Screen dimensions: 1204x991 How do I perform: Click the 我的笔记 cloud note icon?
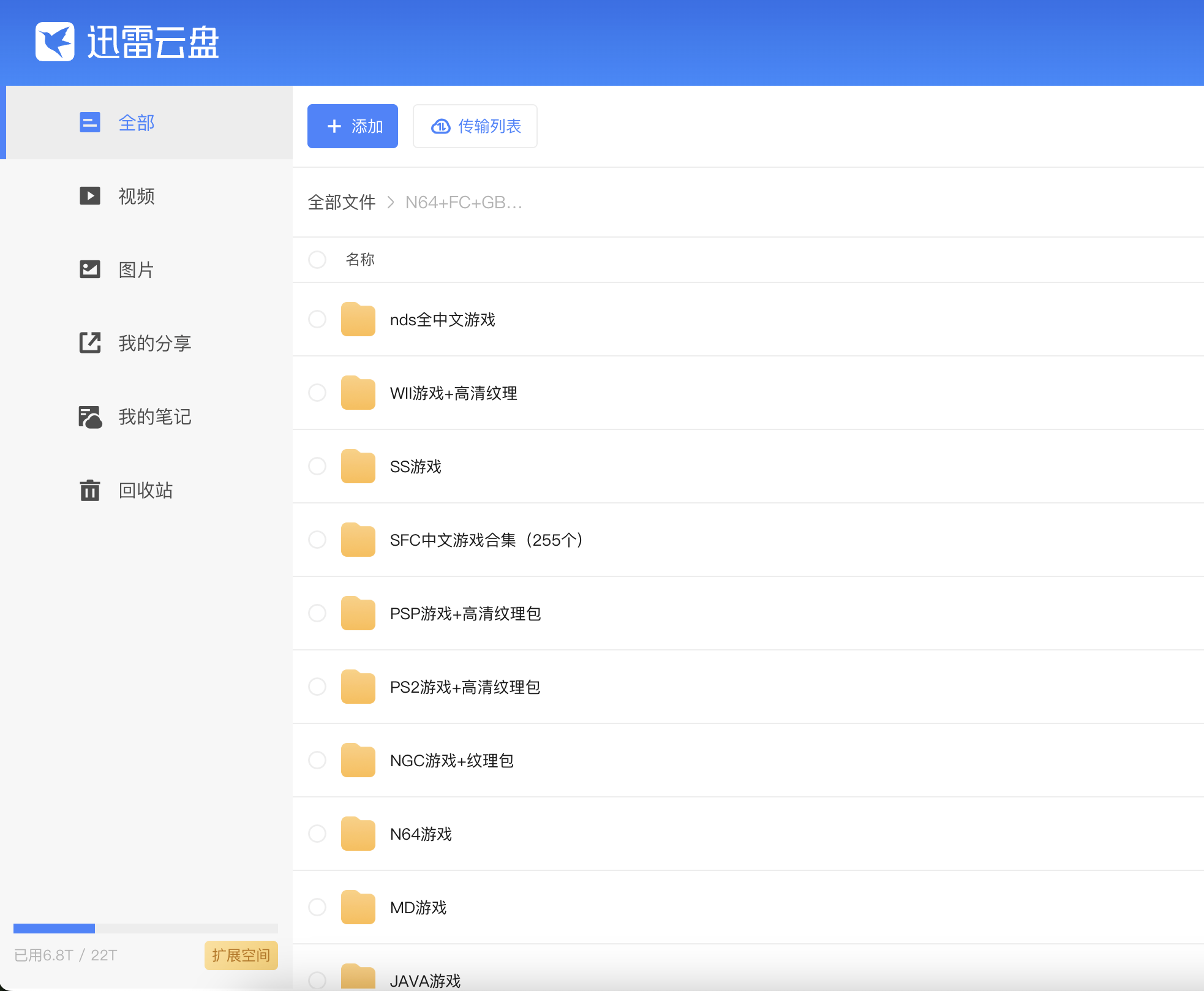tap(90, 416)
